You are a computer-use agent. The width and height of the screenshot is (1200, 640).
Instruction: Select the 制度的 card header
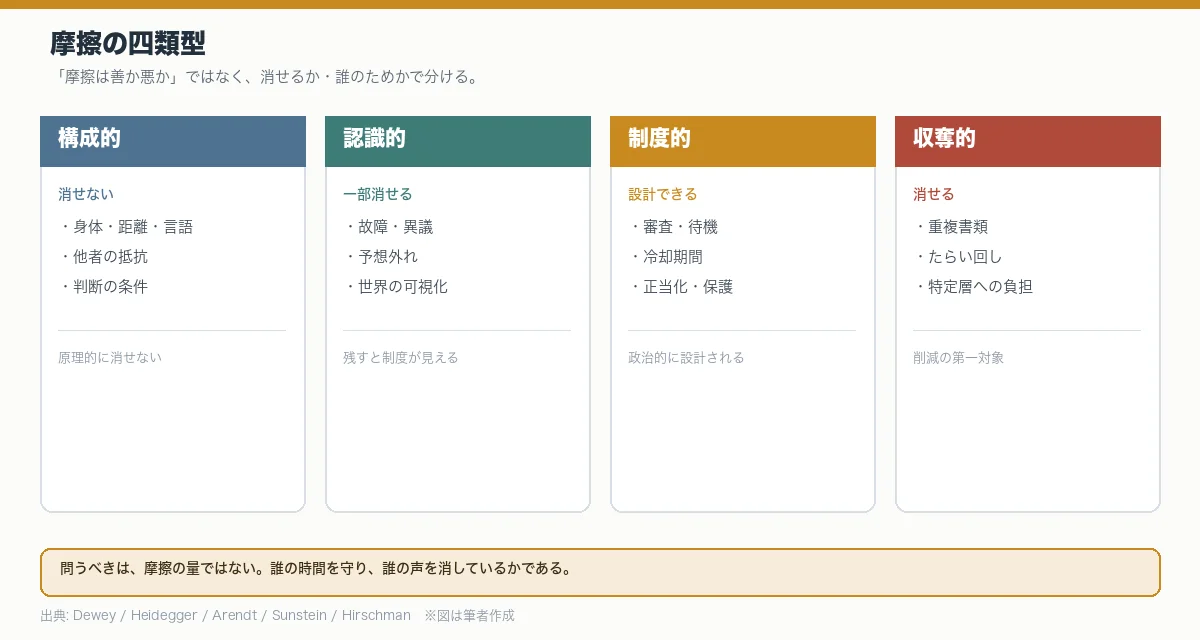point(743,141)
